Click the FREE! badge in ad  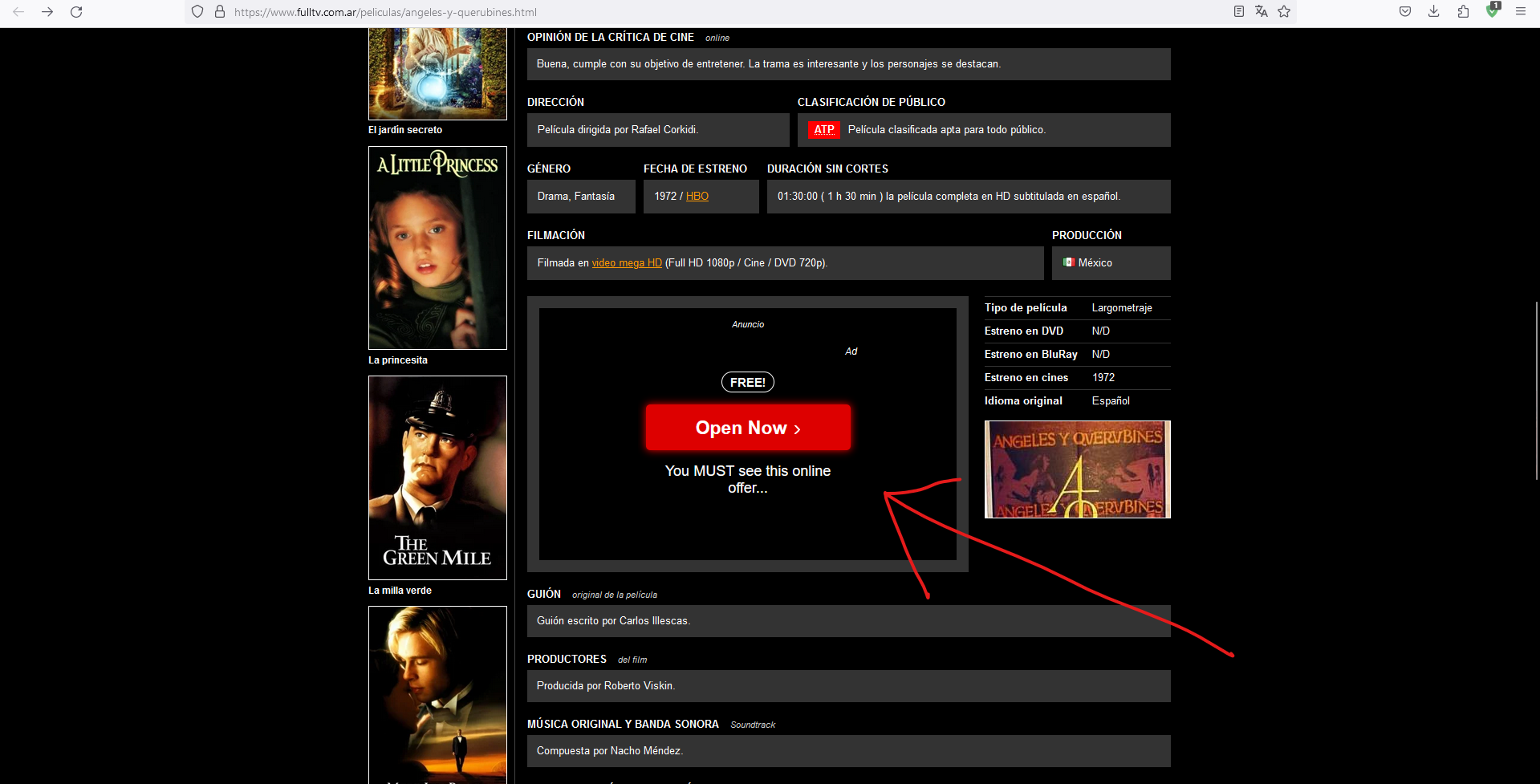point(747,383)
